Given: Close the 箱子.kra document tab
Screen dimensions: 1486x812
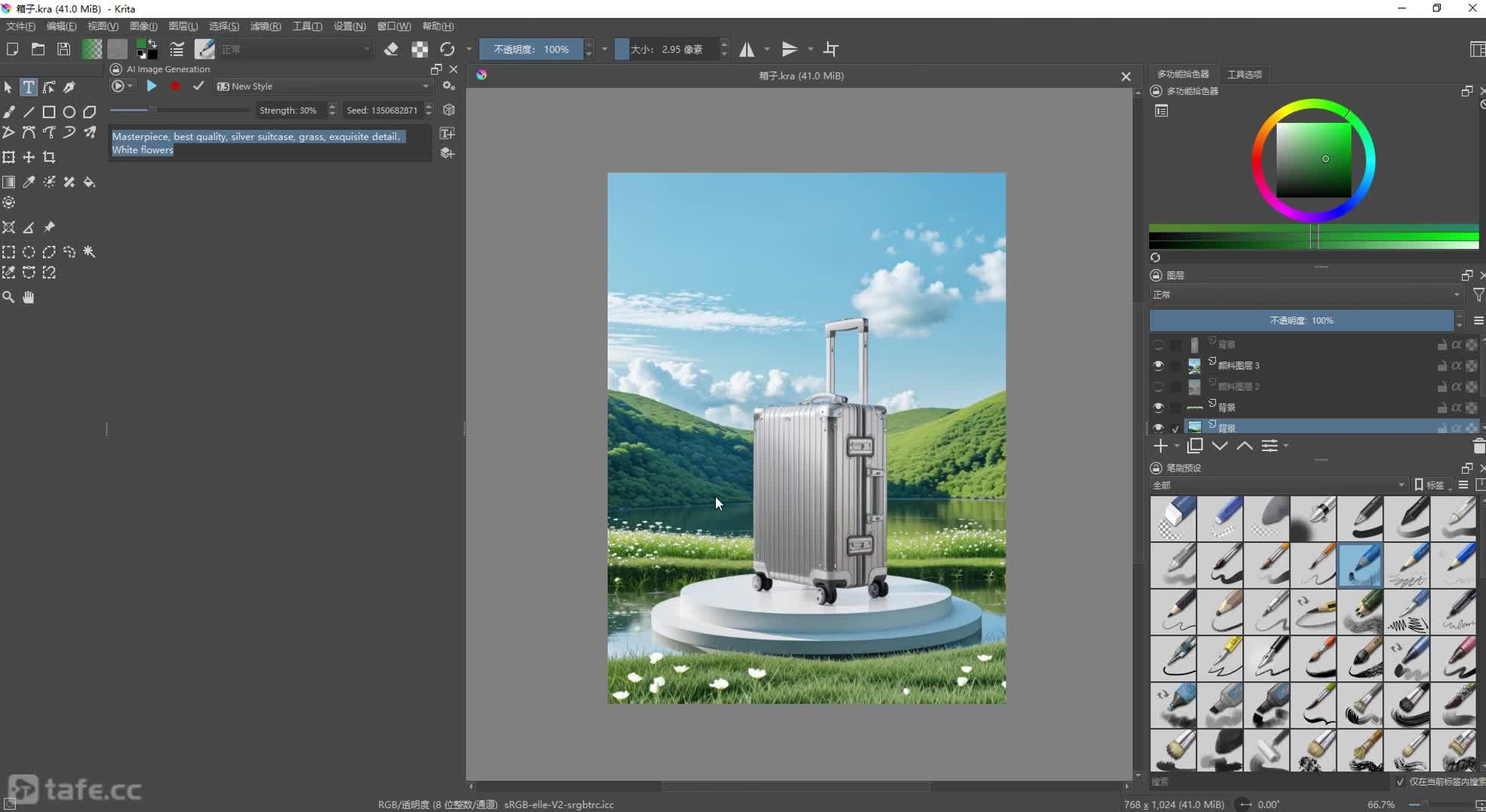Looking at the screenshot, I should [1126, 76].
